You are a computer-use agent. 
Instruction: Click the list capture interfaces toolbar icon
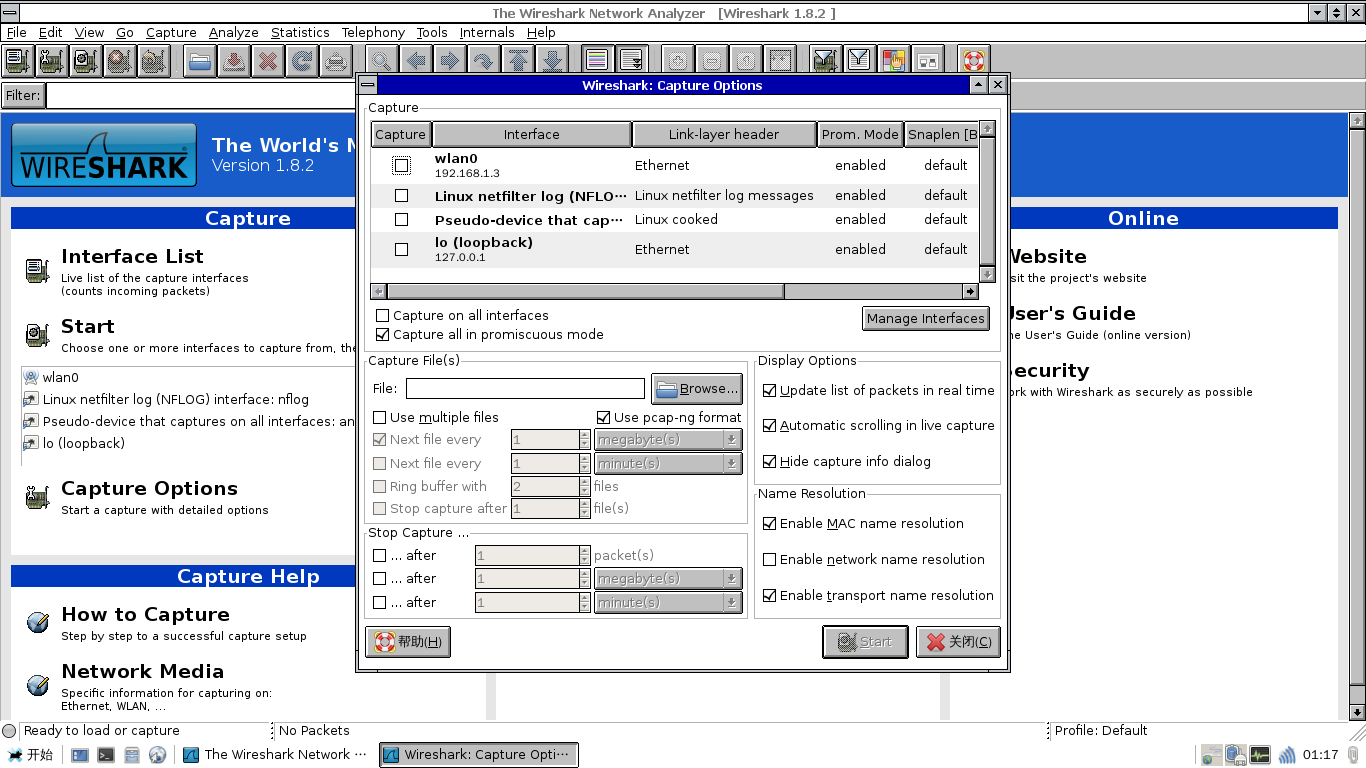pyautogui.click(x=18, y=61)
